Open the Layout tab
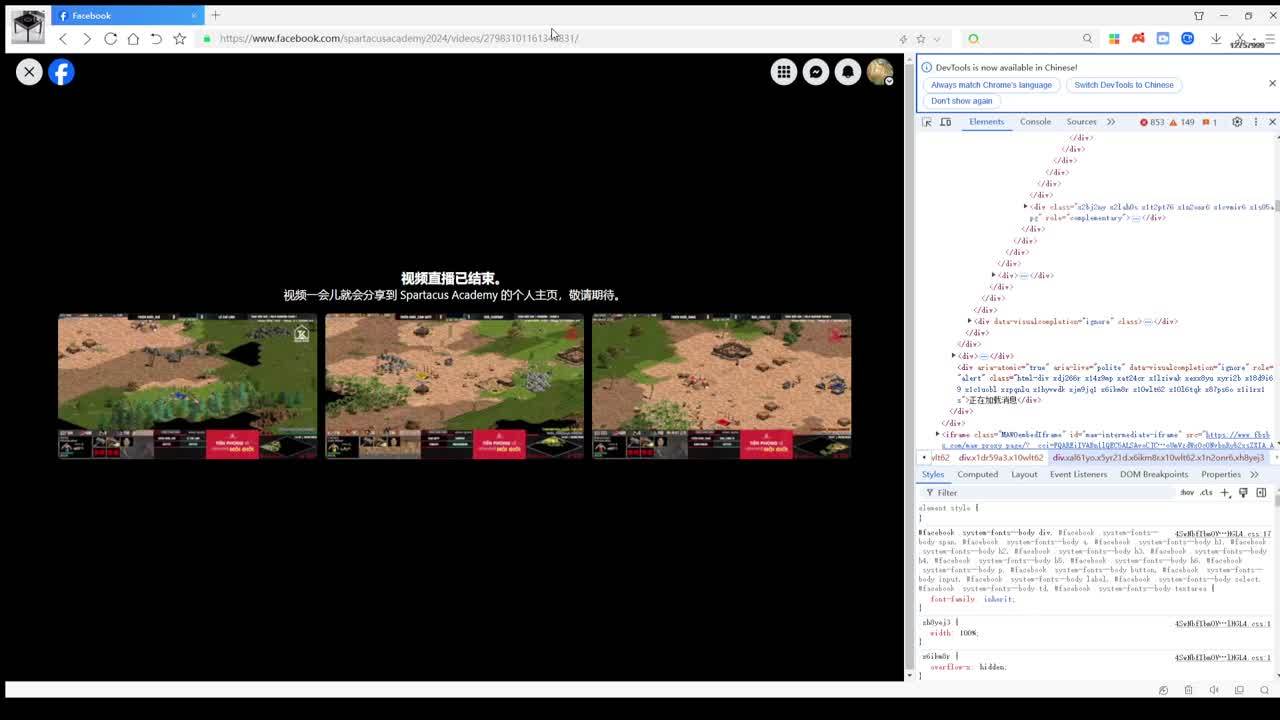1280x720 pixels. pos(1024,474)
